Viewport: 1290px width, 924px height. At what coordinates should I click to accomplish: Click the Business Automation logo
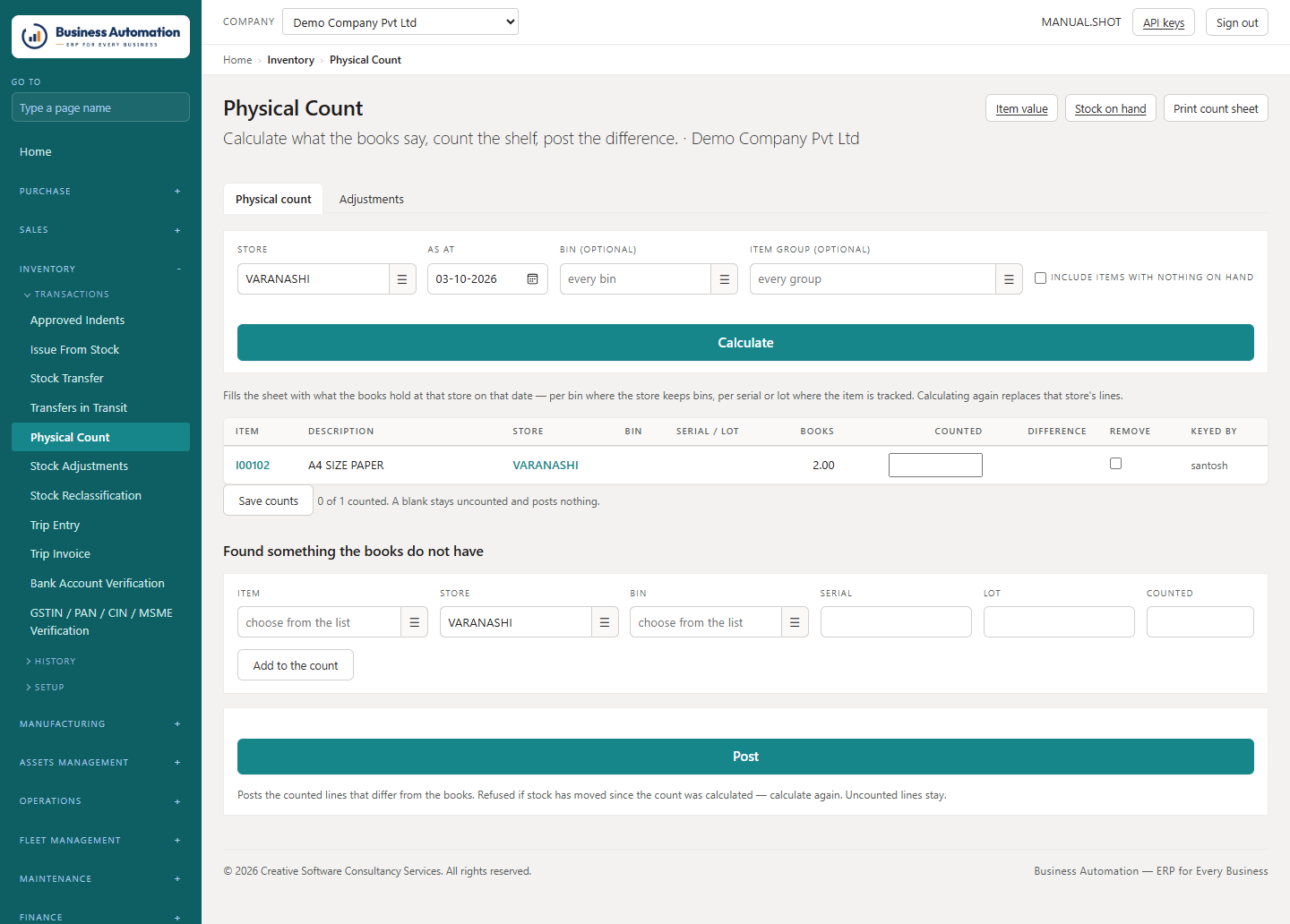(x=100, y=37)
